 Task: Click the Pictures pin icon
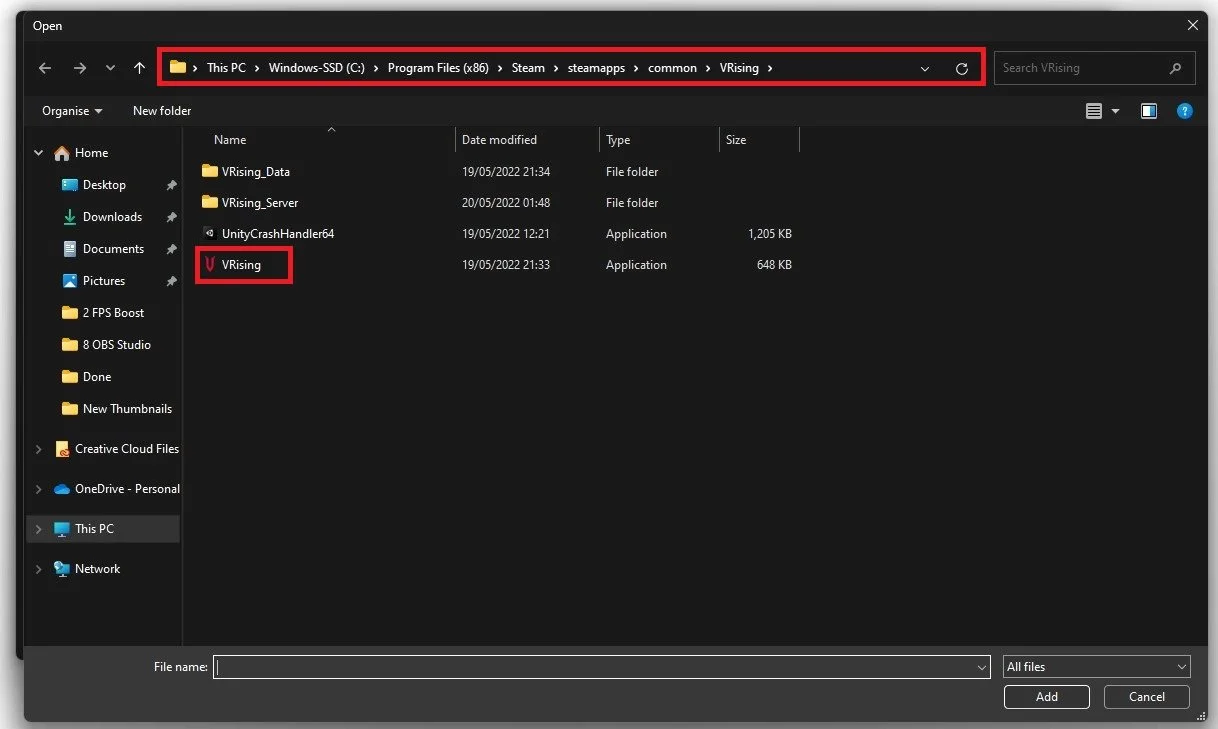coord(171,282)
